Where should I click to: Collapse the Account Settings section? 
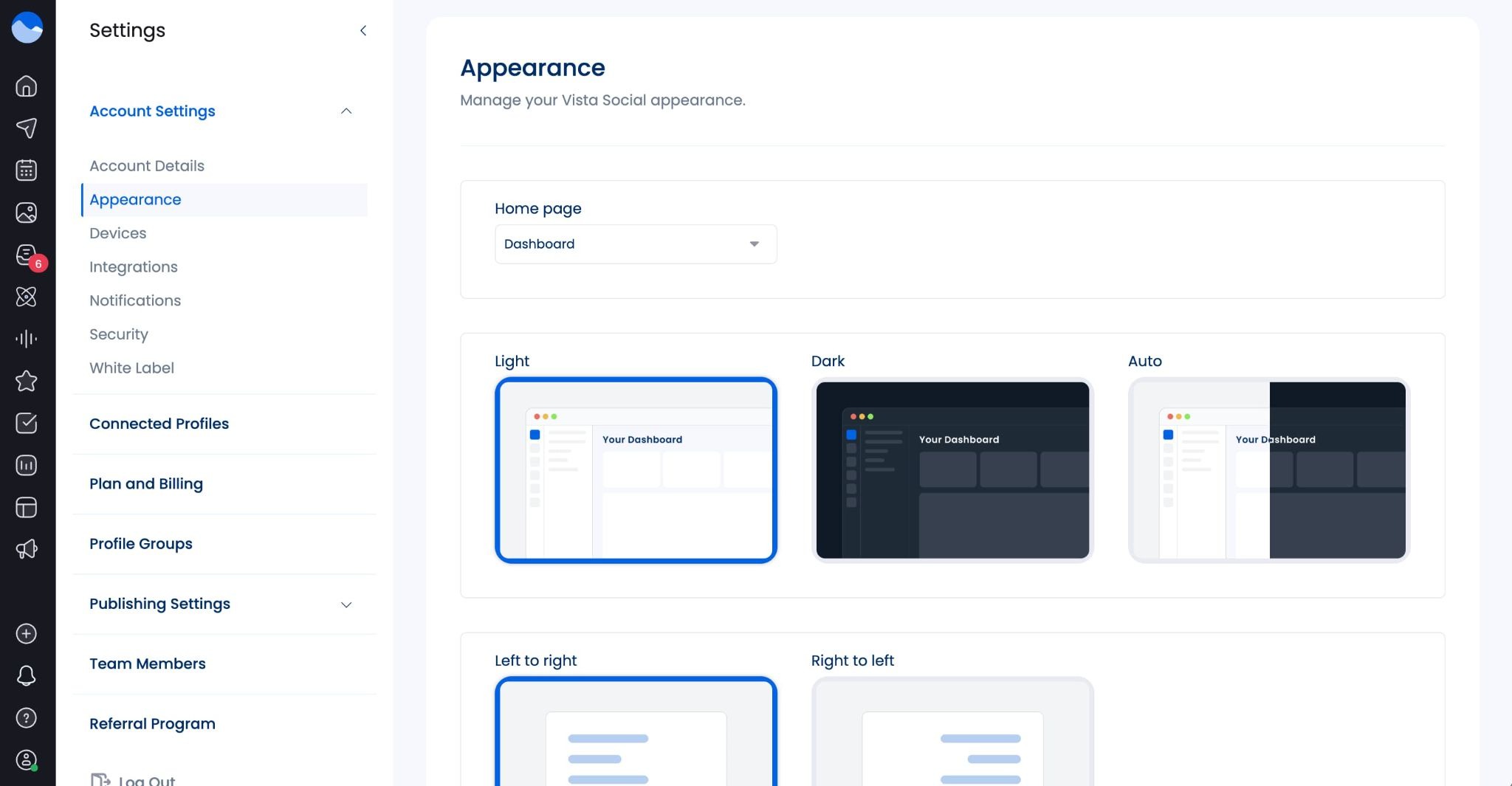click(346, 111)
